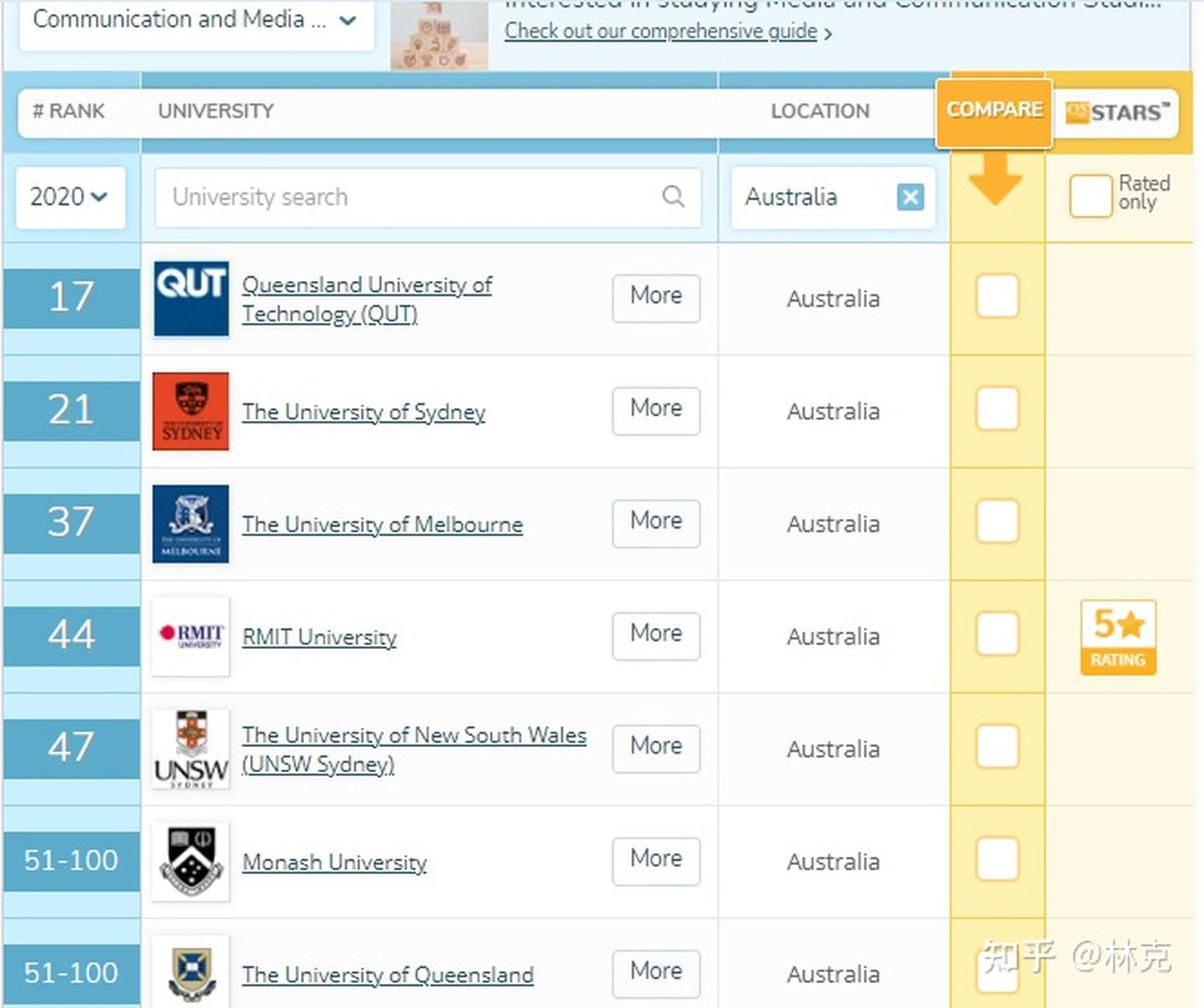Click the QUT university logo
The height and width of the screenshot is (1008, 1204).
[191, 299]
